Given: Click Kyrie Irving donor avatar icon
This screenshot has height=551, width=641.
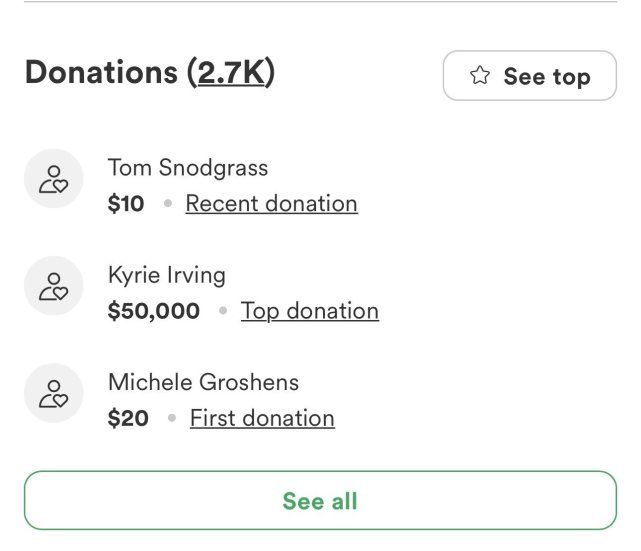Looking at the screenshot, I should tap(54, 286).
